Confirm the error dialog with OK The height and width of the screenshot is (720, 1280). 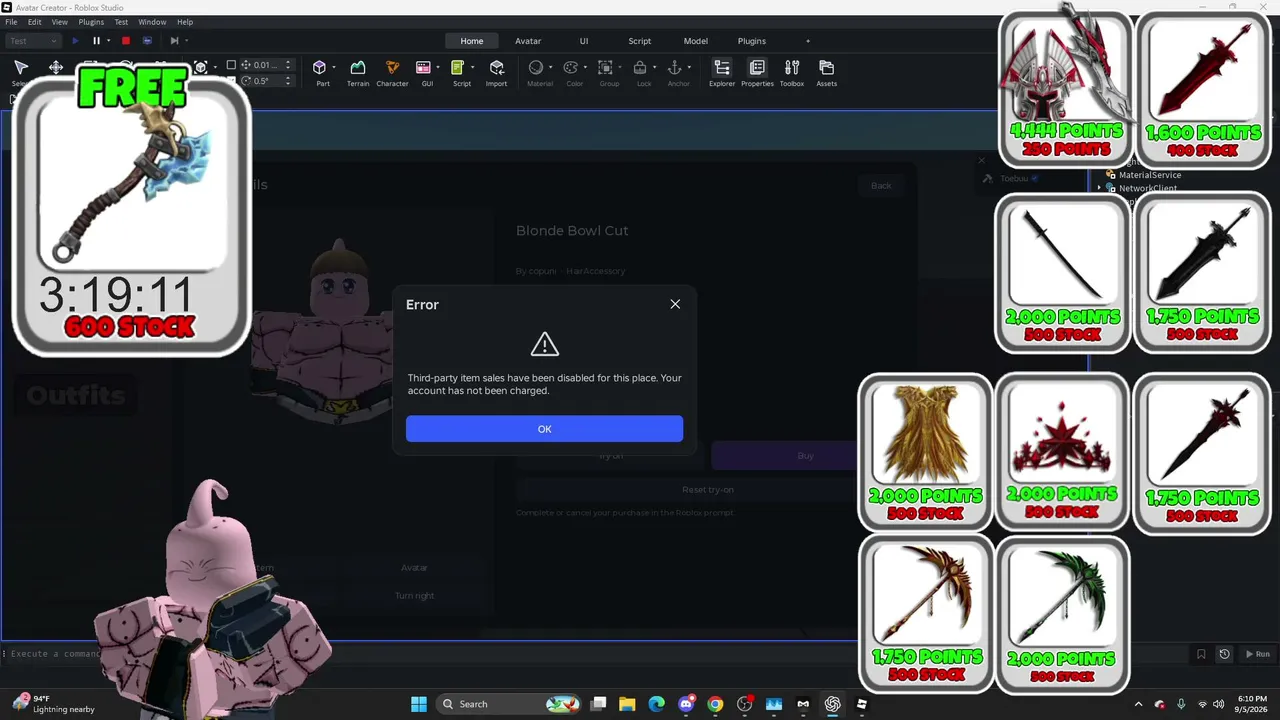tap(544, 429)
